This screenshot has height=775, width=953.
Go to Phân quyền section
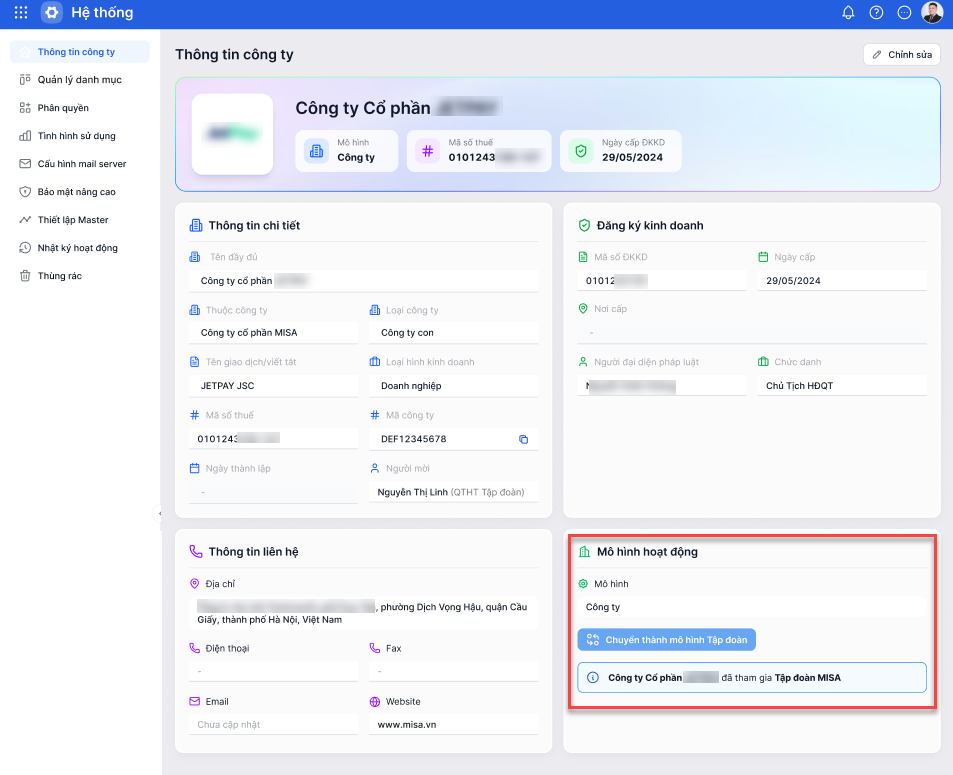(63, 108)
